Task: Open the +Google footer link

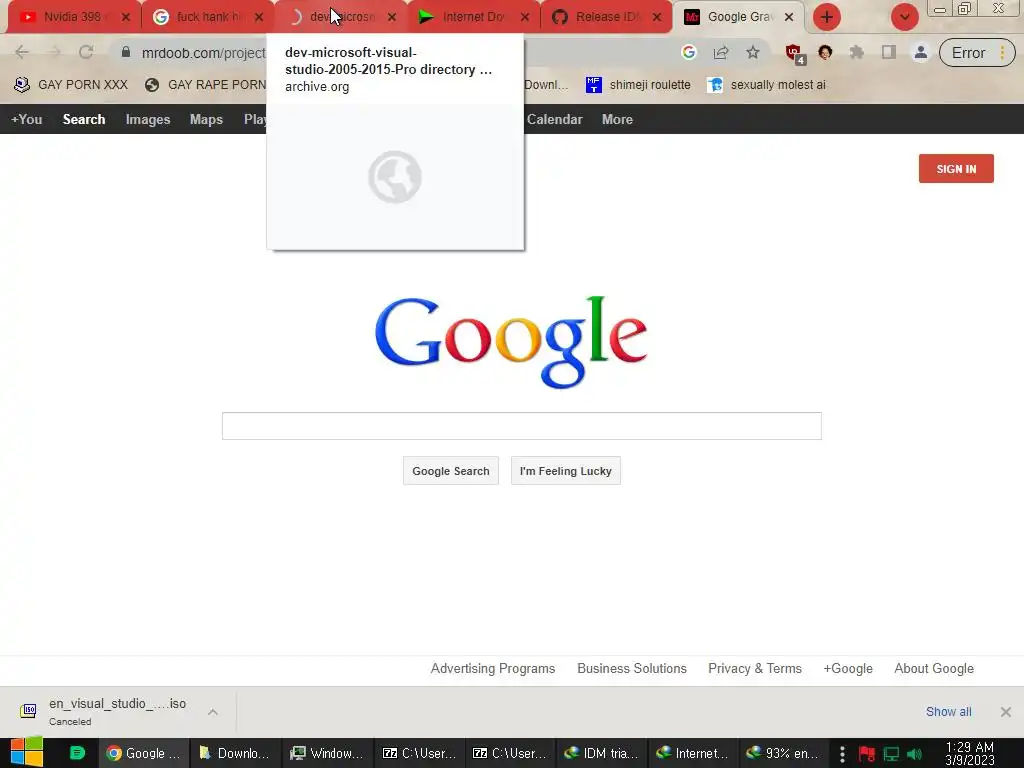Action: pos(848,669)
